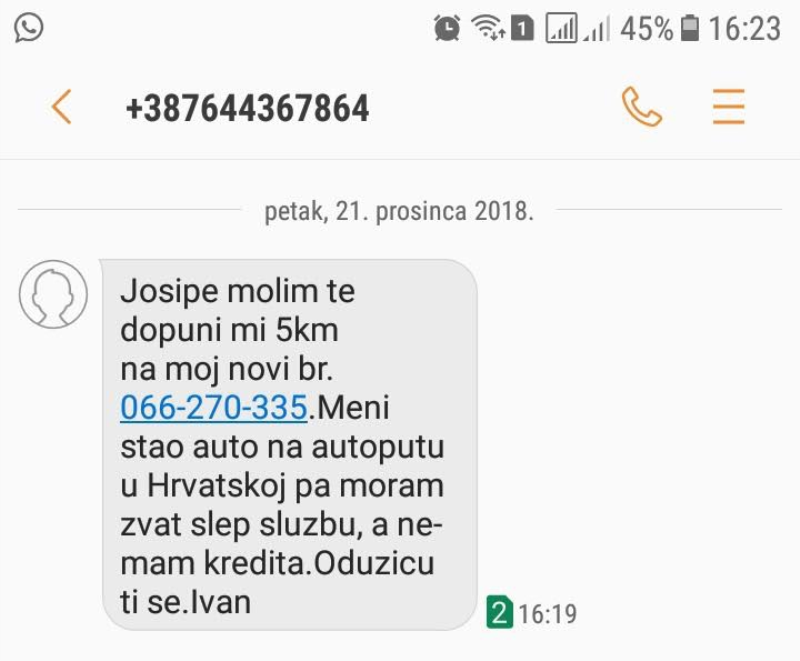Viewport: 800px width, 661px height.
Task: Tap the contact avatar silhouette
Action: pyautogui.click(x=53, y=294)
